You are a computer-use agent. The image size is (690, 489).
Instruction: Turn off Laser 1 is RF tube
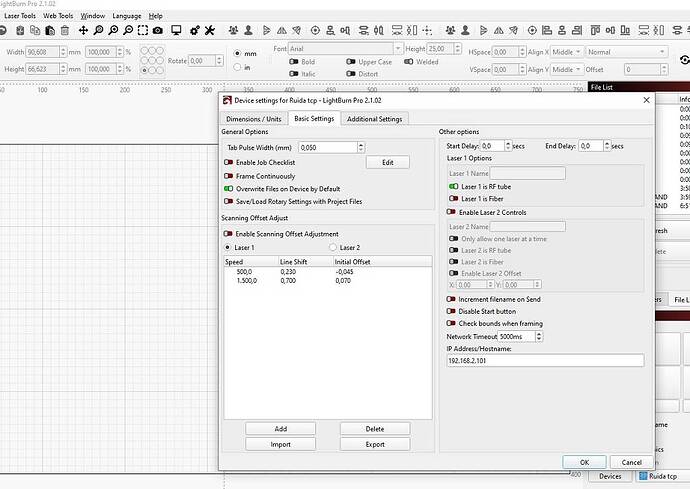click(454, 187)
